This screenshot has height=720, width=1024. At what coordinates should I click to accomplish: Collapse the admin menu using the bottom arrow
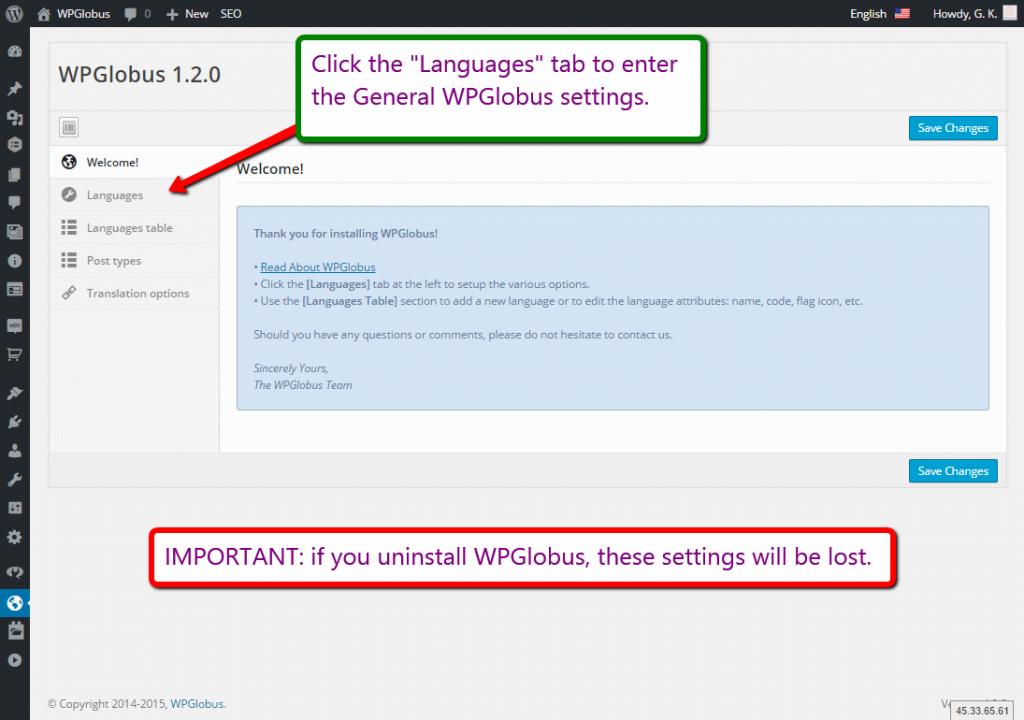14,660
